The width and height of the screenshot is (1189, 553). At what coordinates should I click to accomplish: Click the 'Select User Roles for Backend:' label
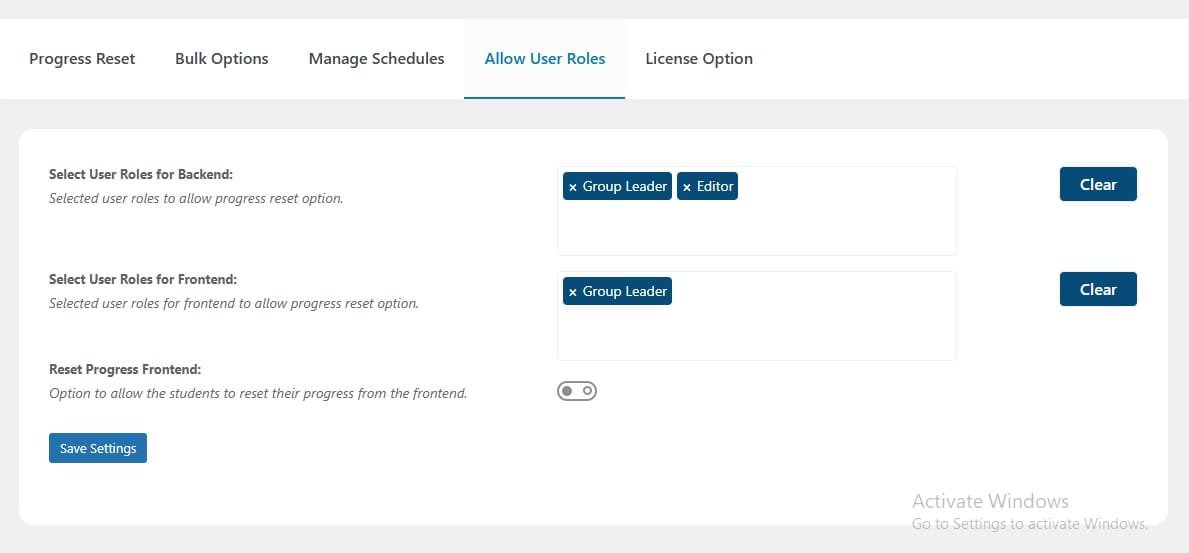point(141,174)
